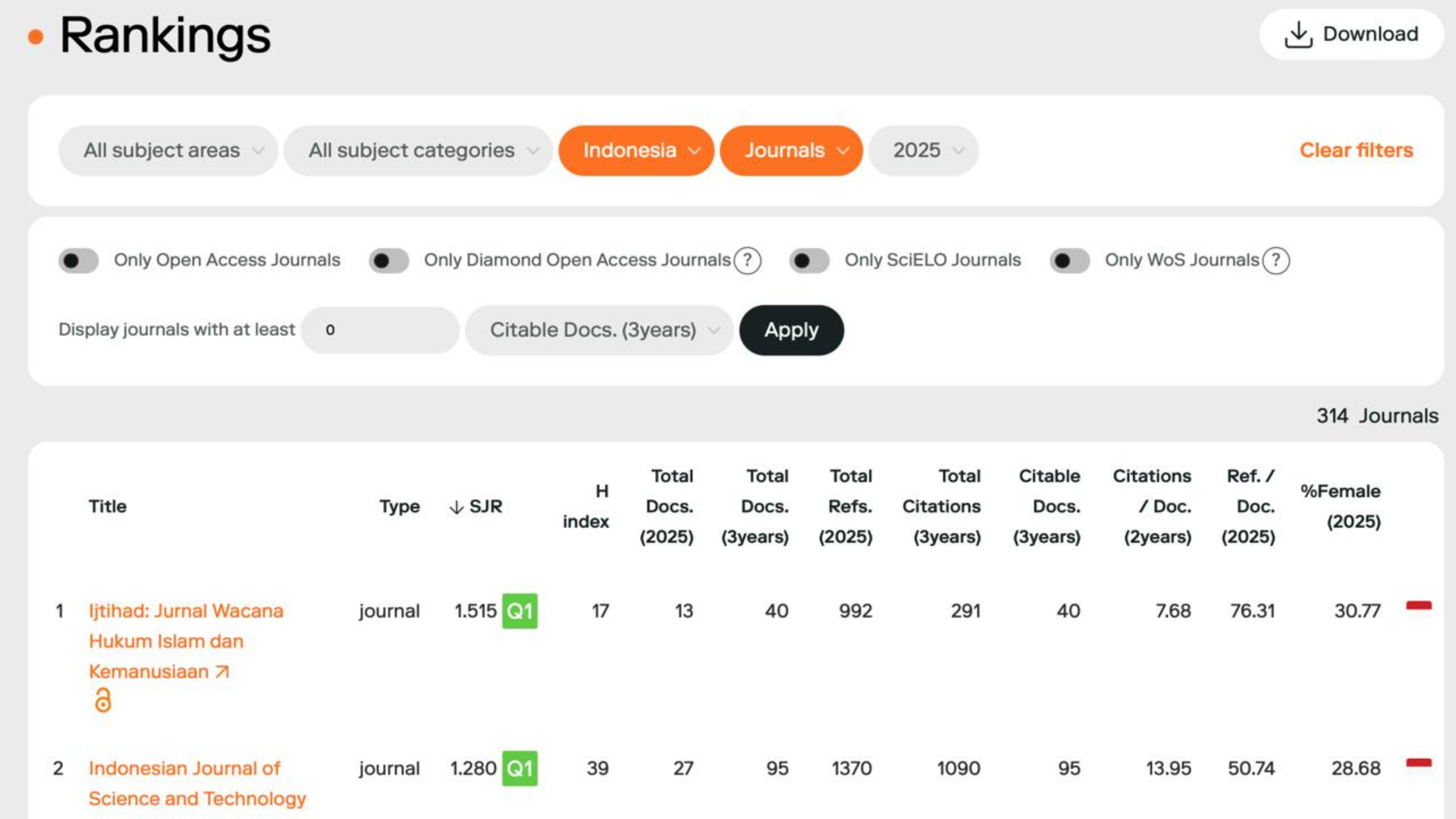This screenshot has width=1456, height=819.
Task: Expand the Indonesia country filter
Action: (636, 150)
